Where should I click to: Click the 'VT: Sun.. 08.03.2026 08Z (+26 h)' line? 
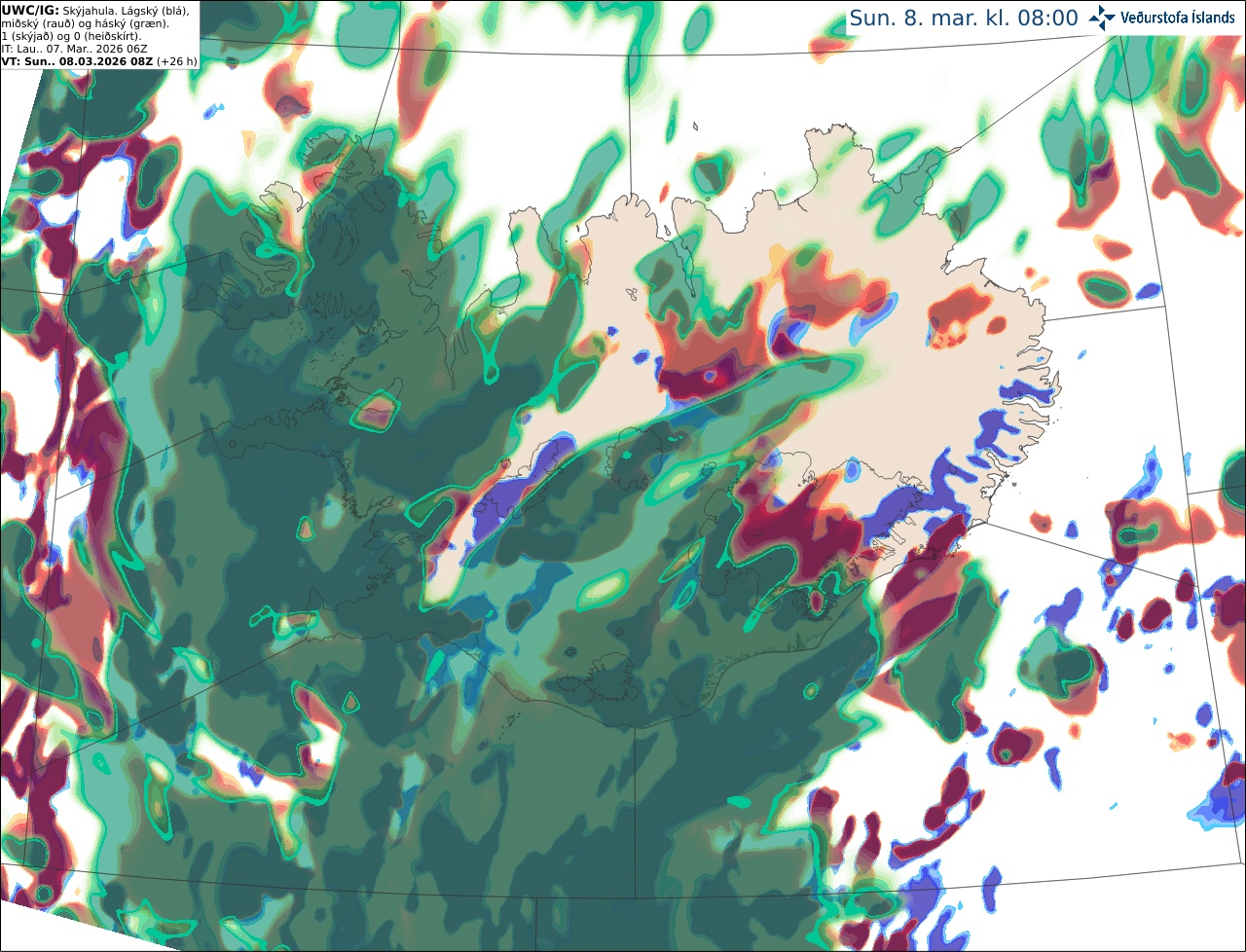tap(98, 60)
